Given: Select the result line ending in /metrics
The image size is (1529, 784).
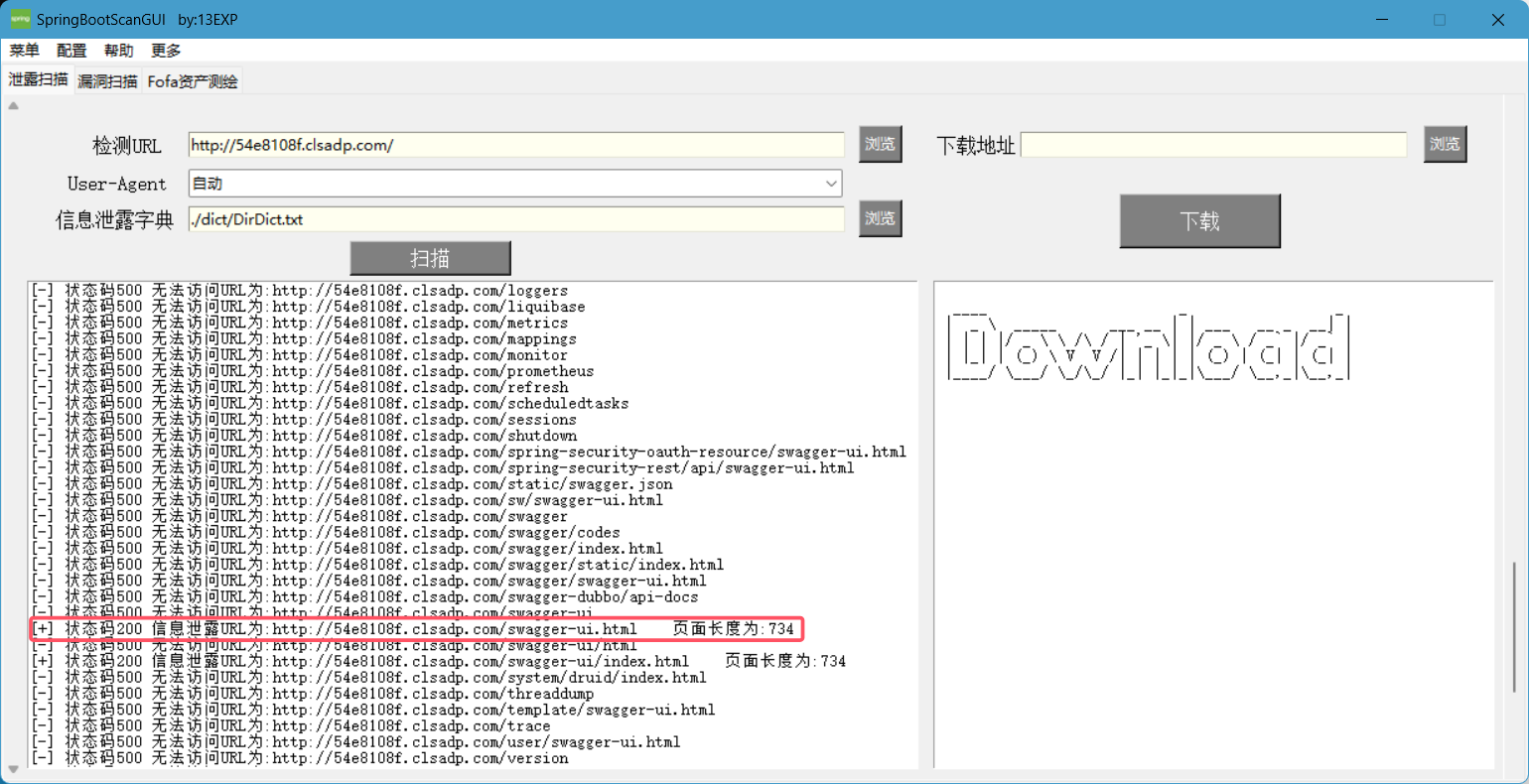Looking at the screenshot, I should click(x=300, y=323).
